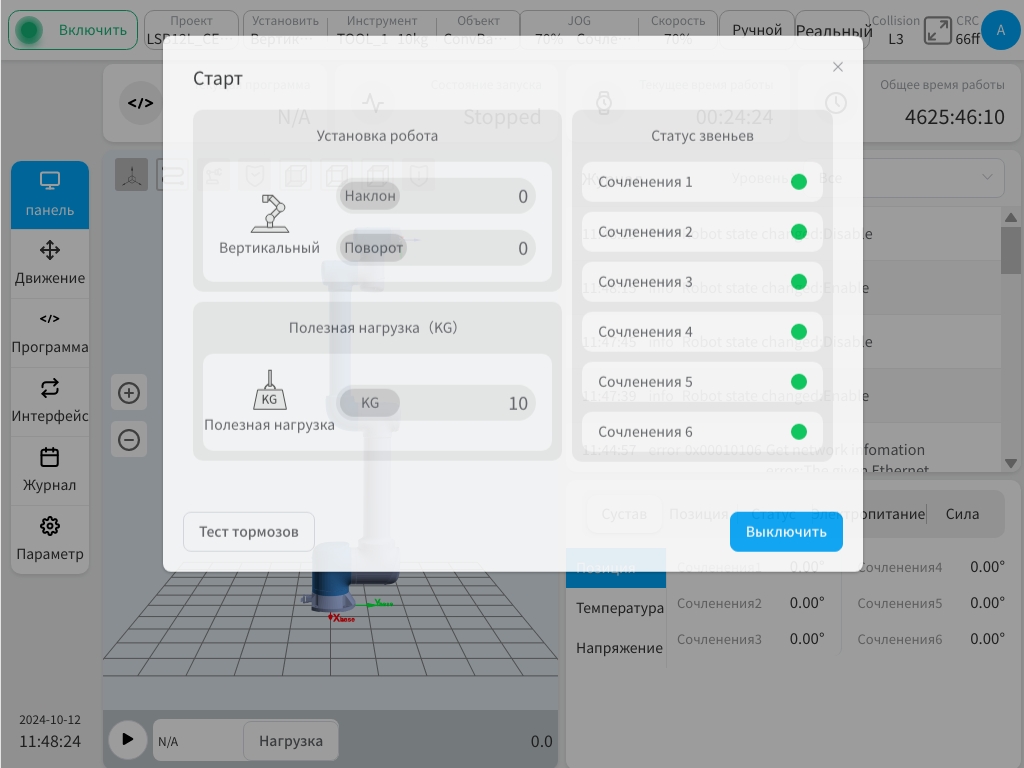
Task: Click the Инструмент selector in top bar
Action: coord(382,30)
